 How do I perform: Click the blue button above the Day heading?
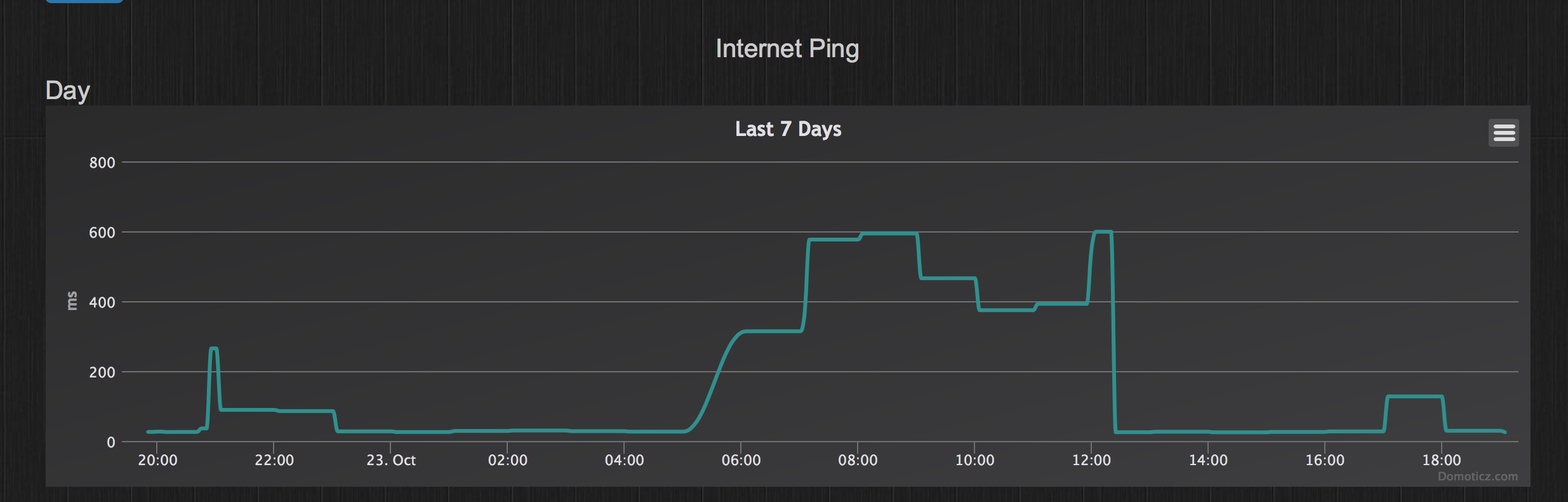[84, 1]
